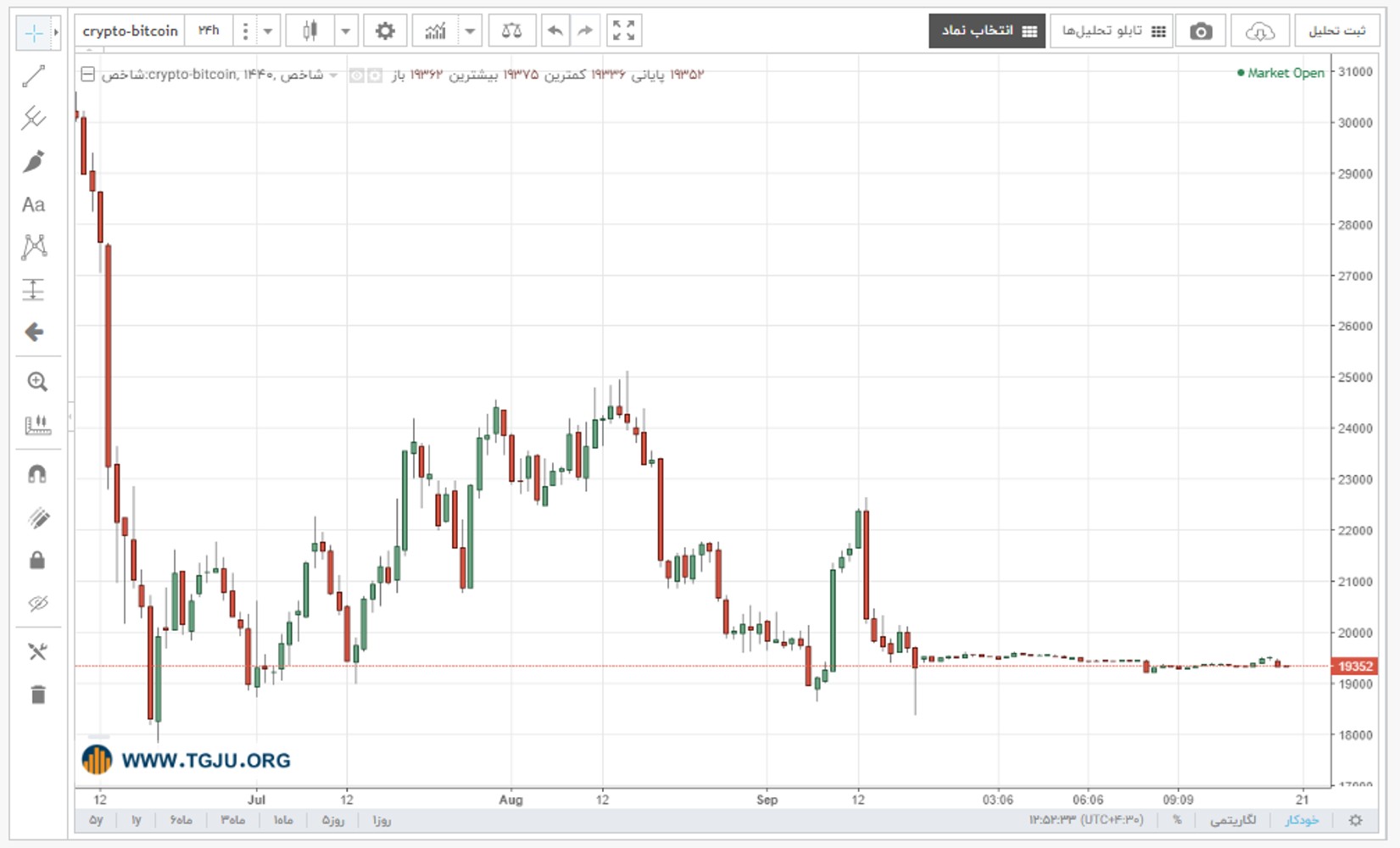Click the left arrow icon in sidebar
Screen dimensions: 1400x848
pyautogui.click(x=34, y=332)
